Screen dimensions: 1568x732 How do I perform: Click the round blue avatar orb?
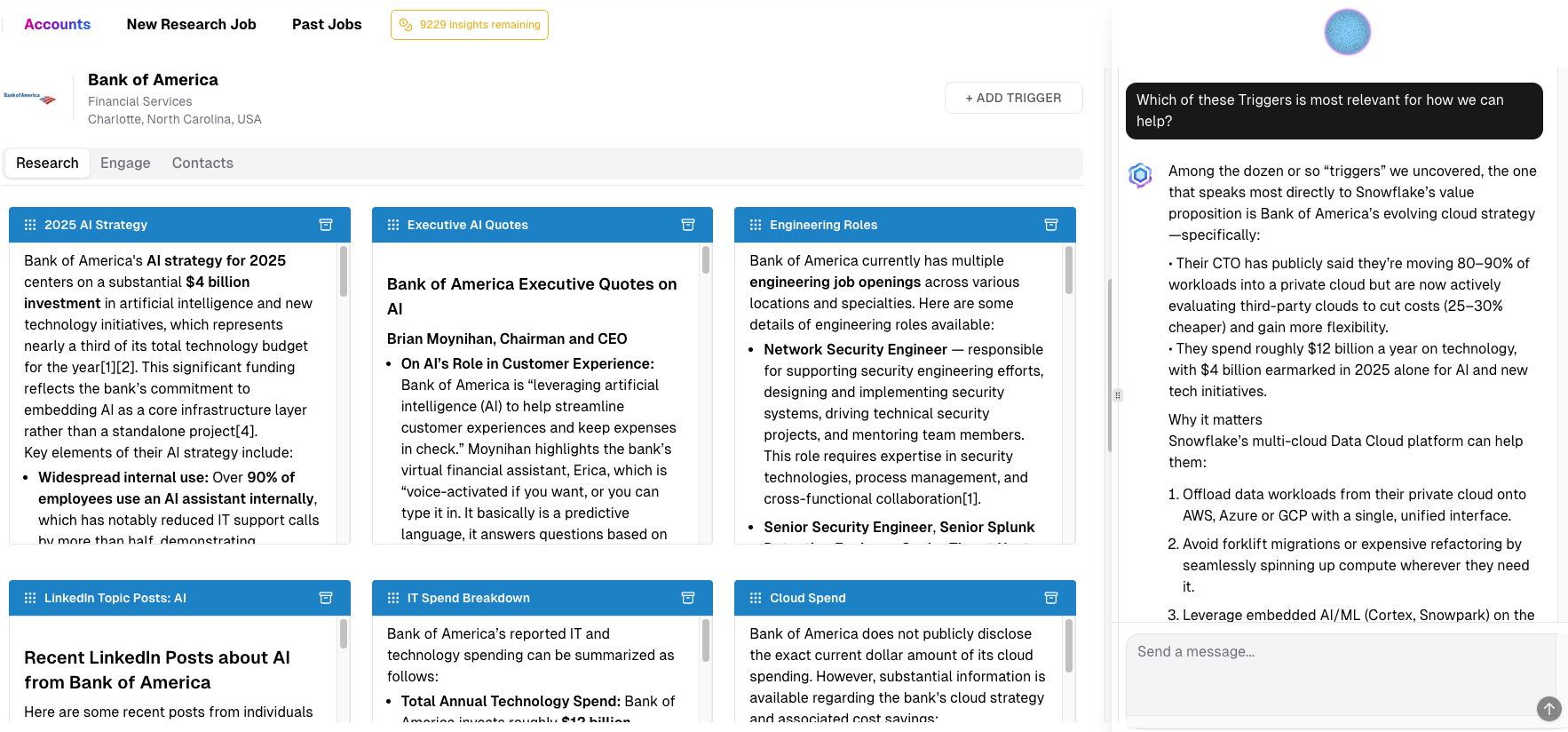1347,32
